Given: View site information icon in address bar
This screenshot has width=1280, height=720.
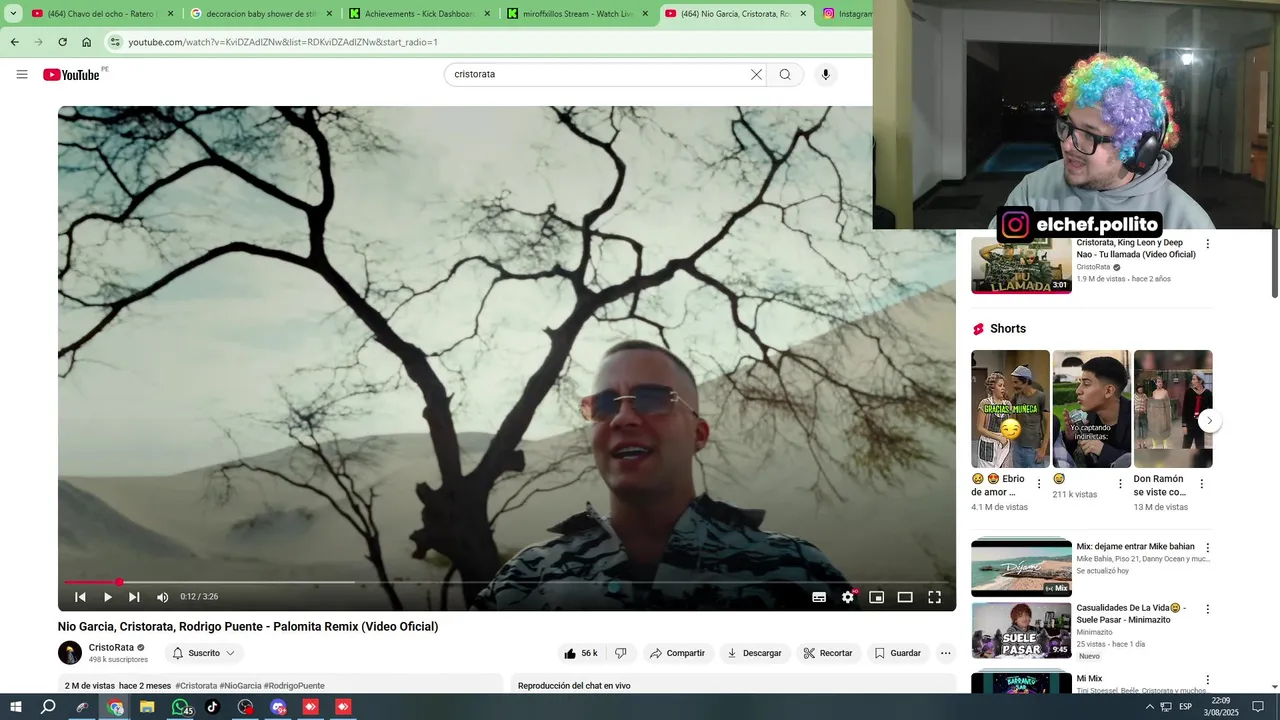Looking at the screenshot, I should point(115,42).
